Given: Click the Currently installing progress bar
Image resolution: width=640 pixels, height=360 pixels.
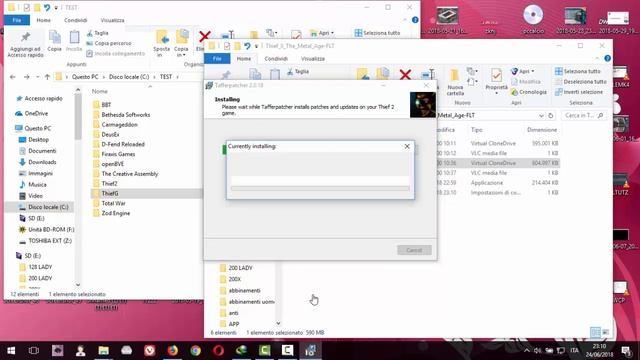Looking at the screenshot, I should point(320,189).
